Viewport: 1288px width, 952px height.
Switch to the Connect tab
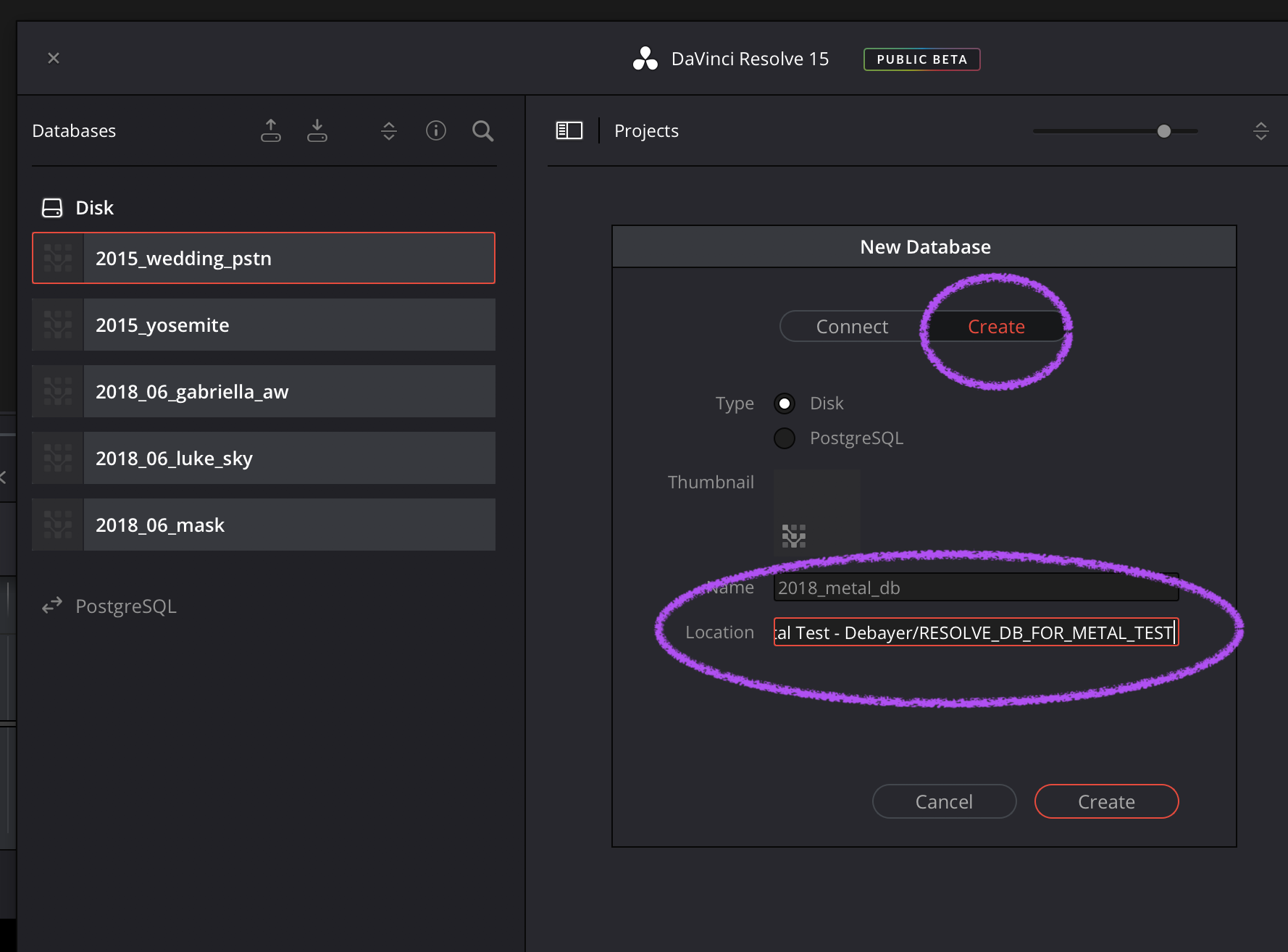852,327
